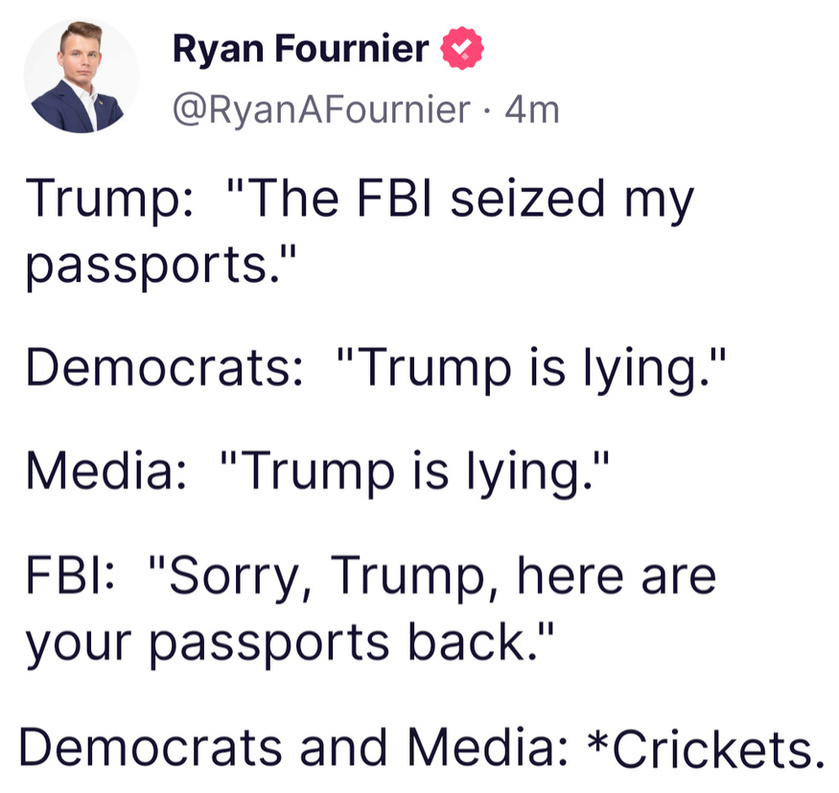Click the word "Sorry," in the FBI quote

pos(232,578)
